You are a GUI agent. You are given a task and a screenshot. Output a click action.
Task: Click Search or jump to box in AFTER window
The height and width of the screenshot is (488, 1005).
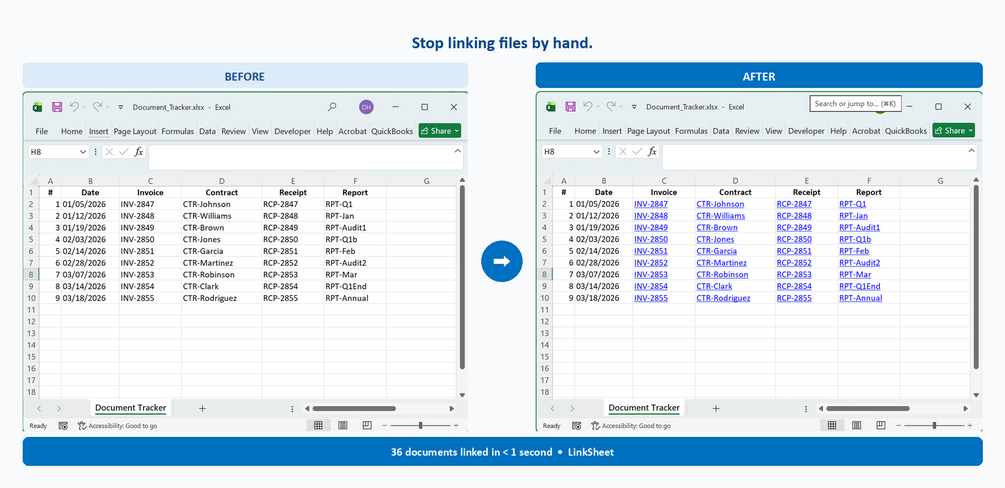click(856, 103)
